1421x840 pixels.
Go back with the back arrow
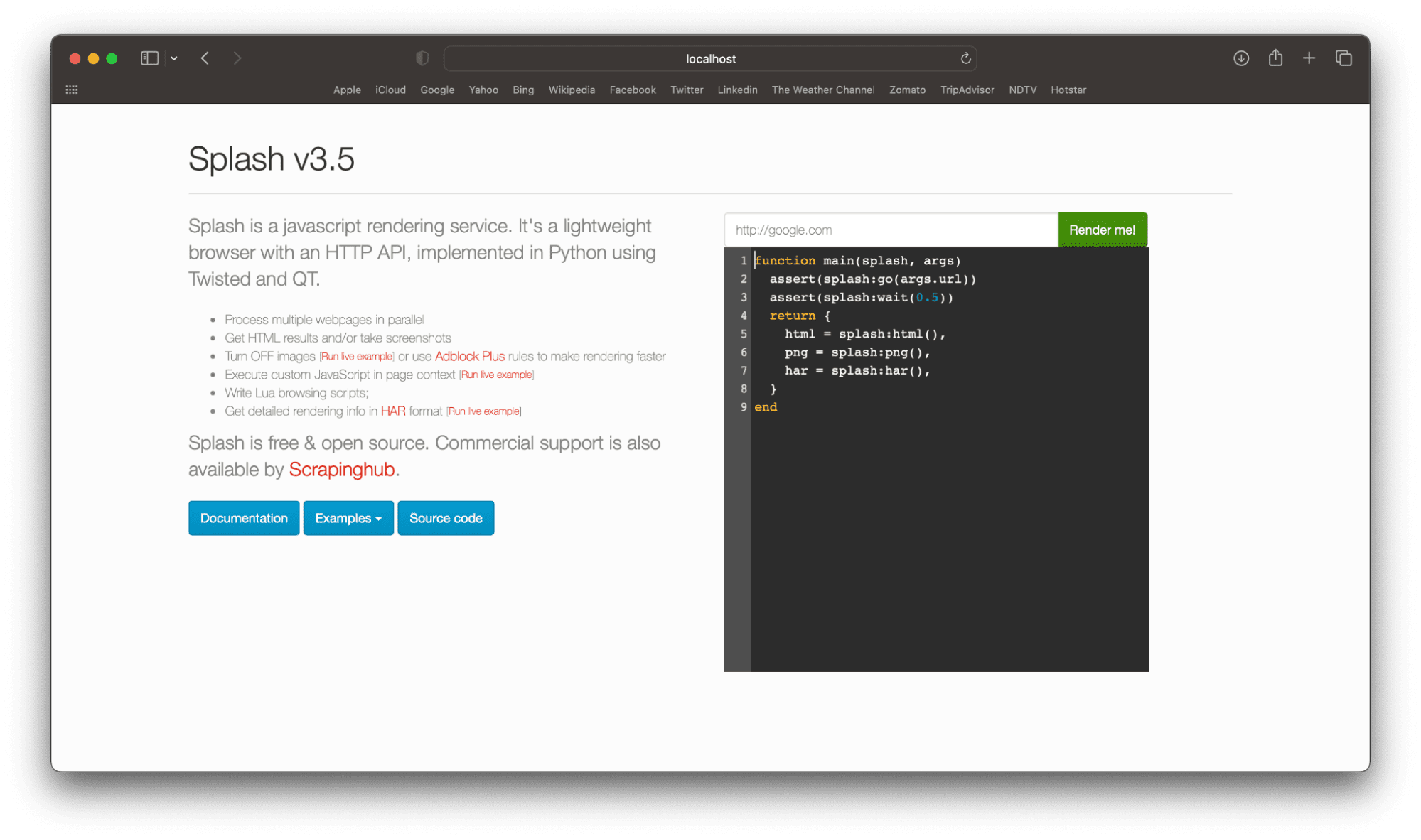click(x=205, y=58)
